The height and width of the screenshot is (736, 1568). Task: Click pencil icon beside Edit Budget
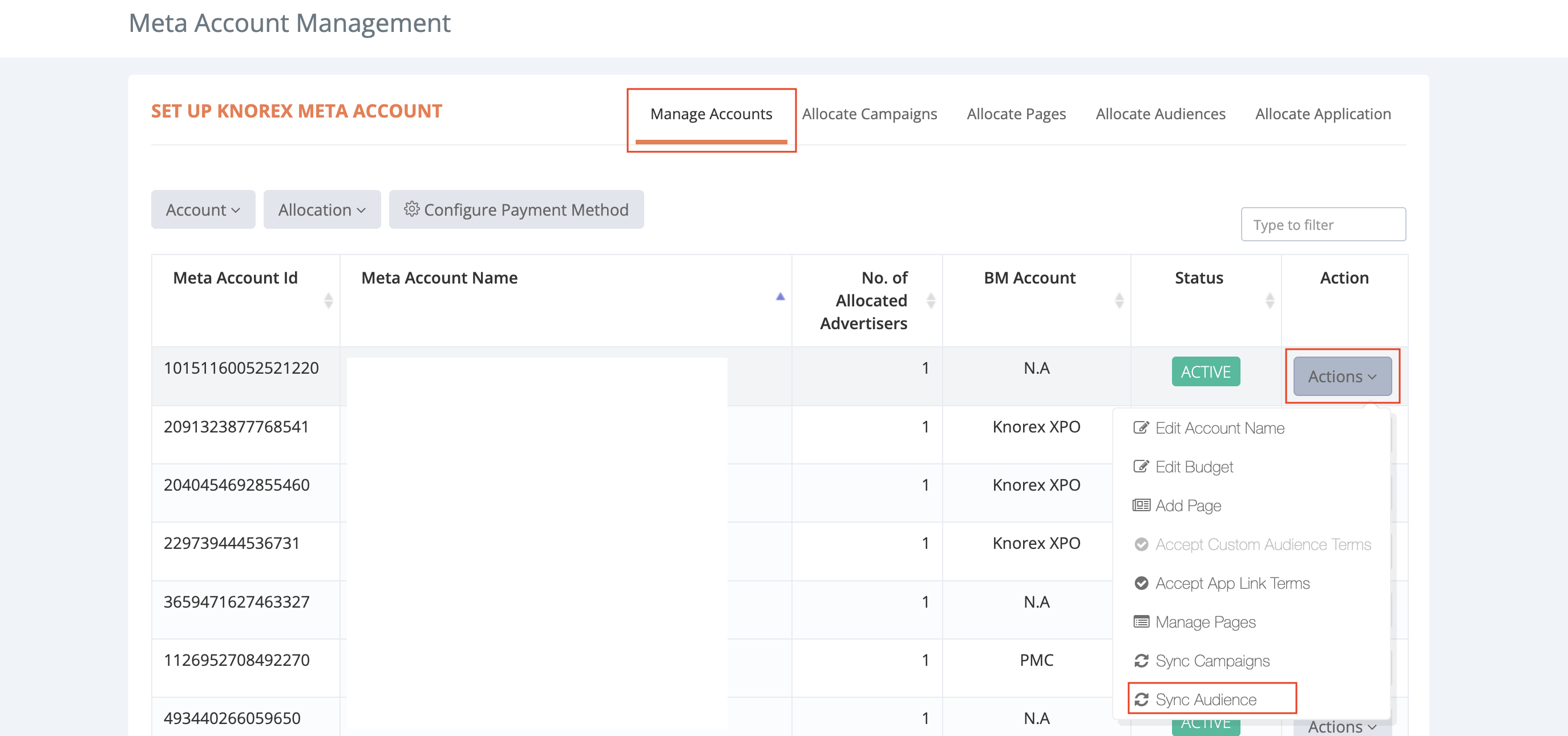tap(1141, 466)
